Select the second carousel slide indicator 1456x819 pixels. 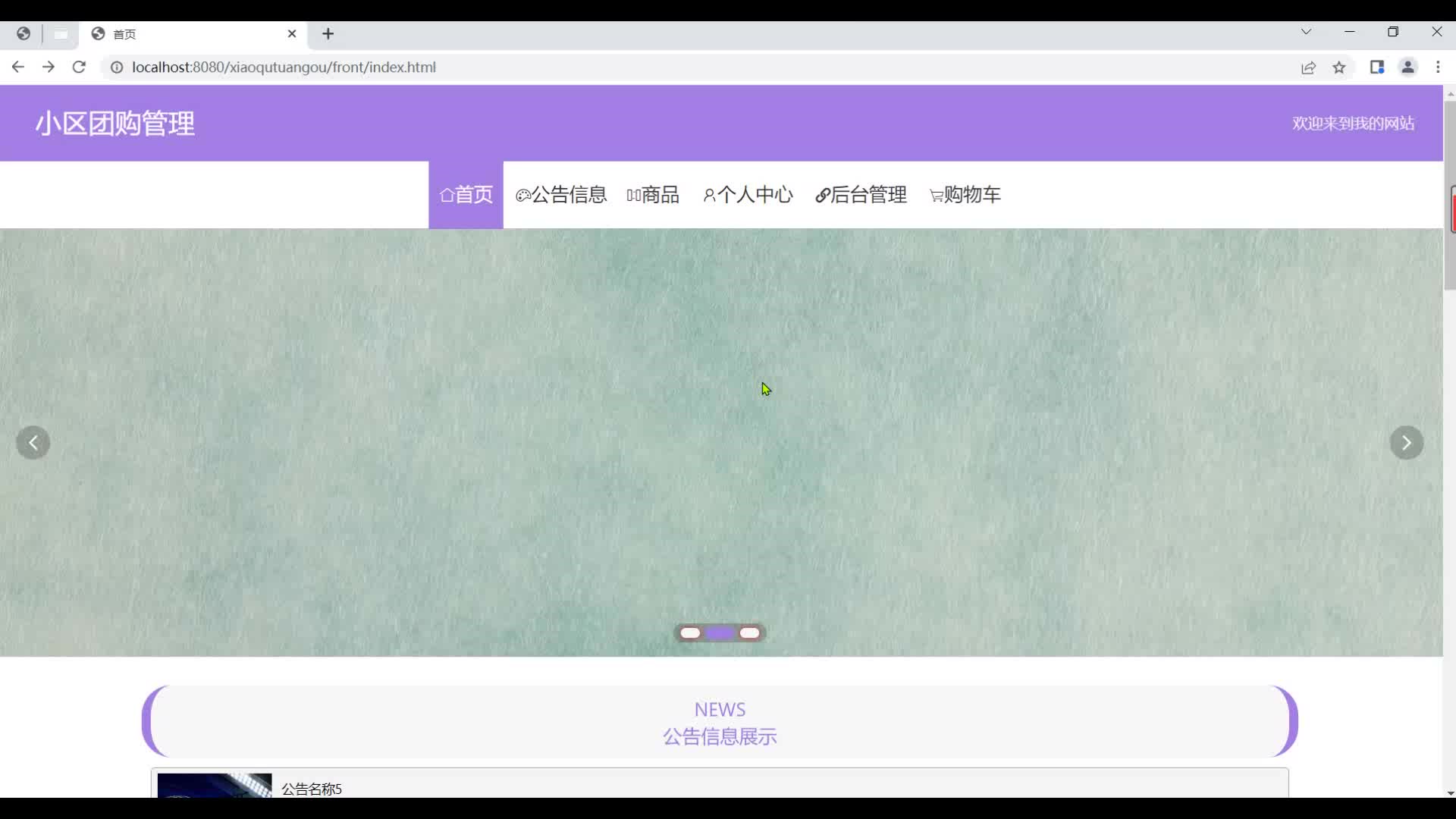pyautogui.click(x=720, y=633)
